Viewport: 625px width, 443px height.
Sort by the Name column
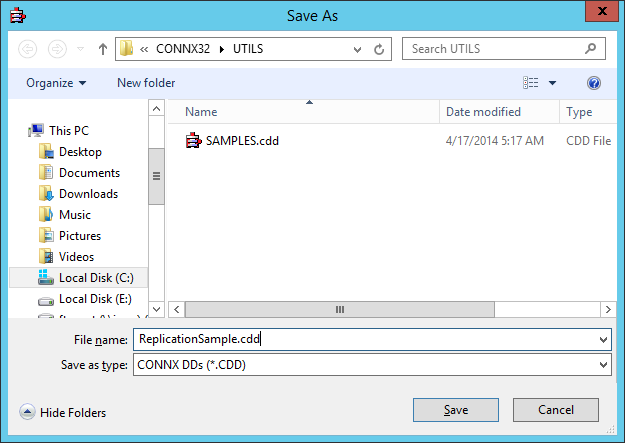(304, 112)
